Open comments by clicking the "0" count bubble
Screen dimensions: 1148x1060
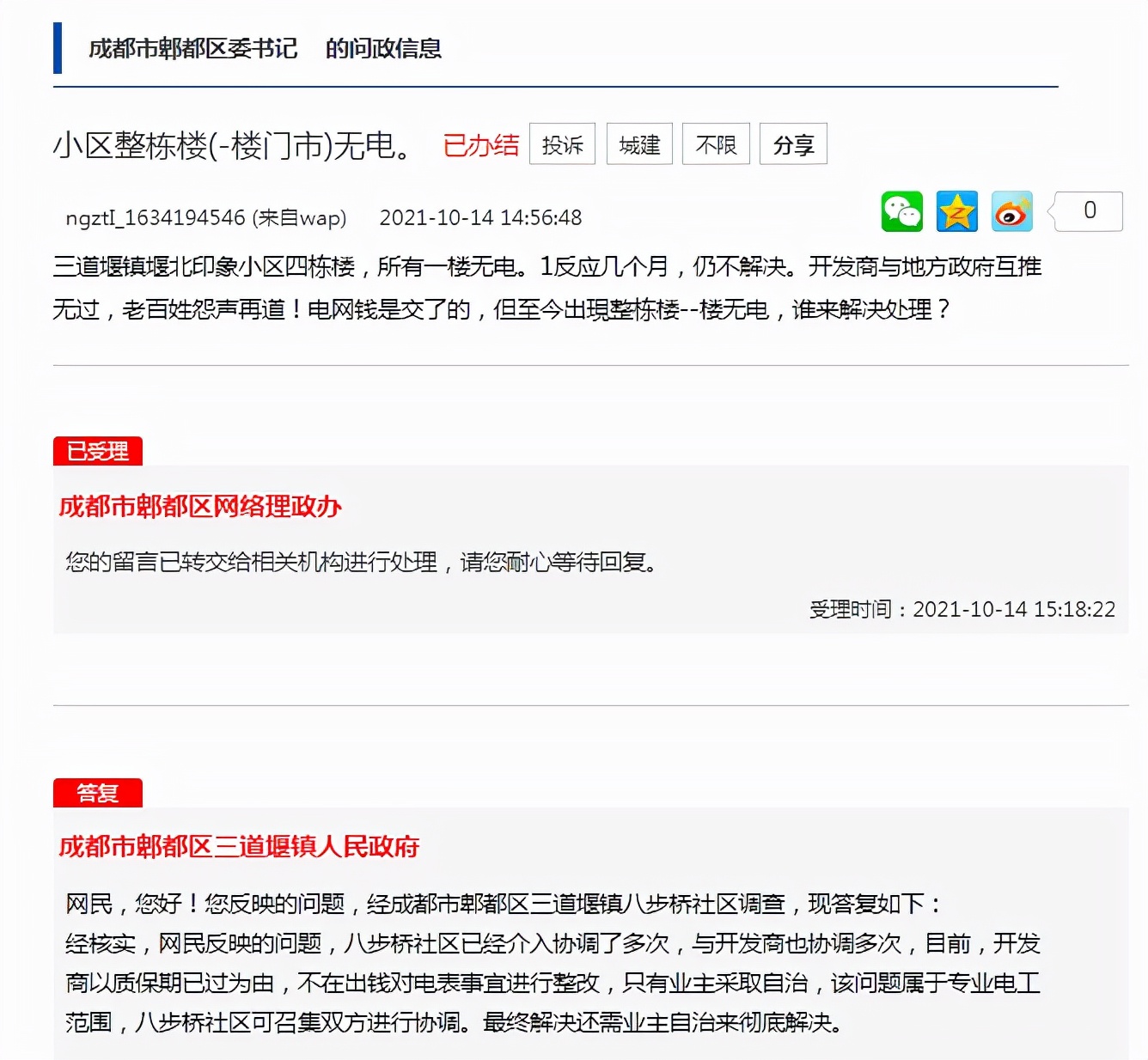[x=1088, y=210]
